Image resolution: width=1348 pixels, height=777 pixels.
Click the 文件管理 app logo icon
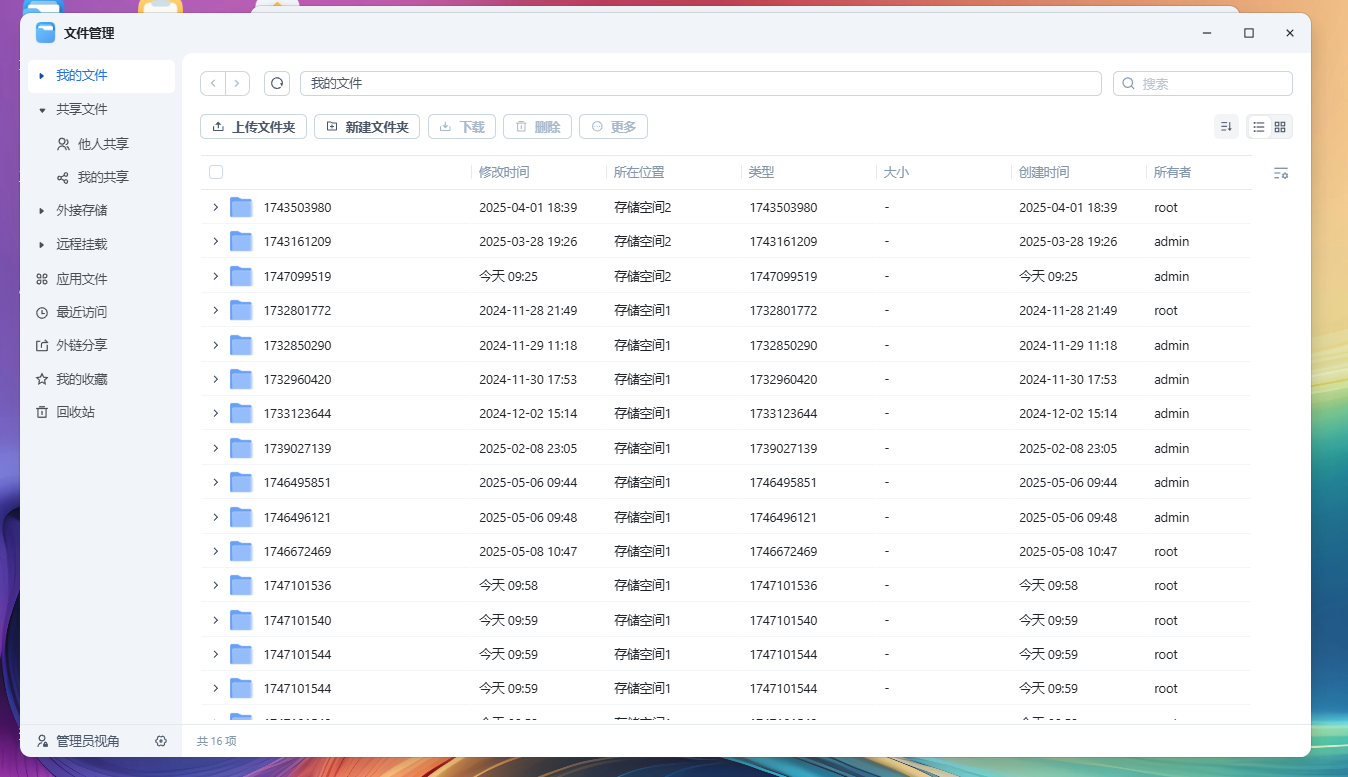(x=45, y=33)
